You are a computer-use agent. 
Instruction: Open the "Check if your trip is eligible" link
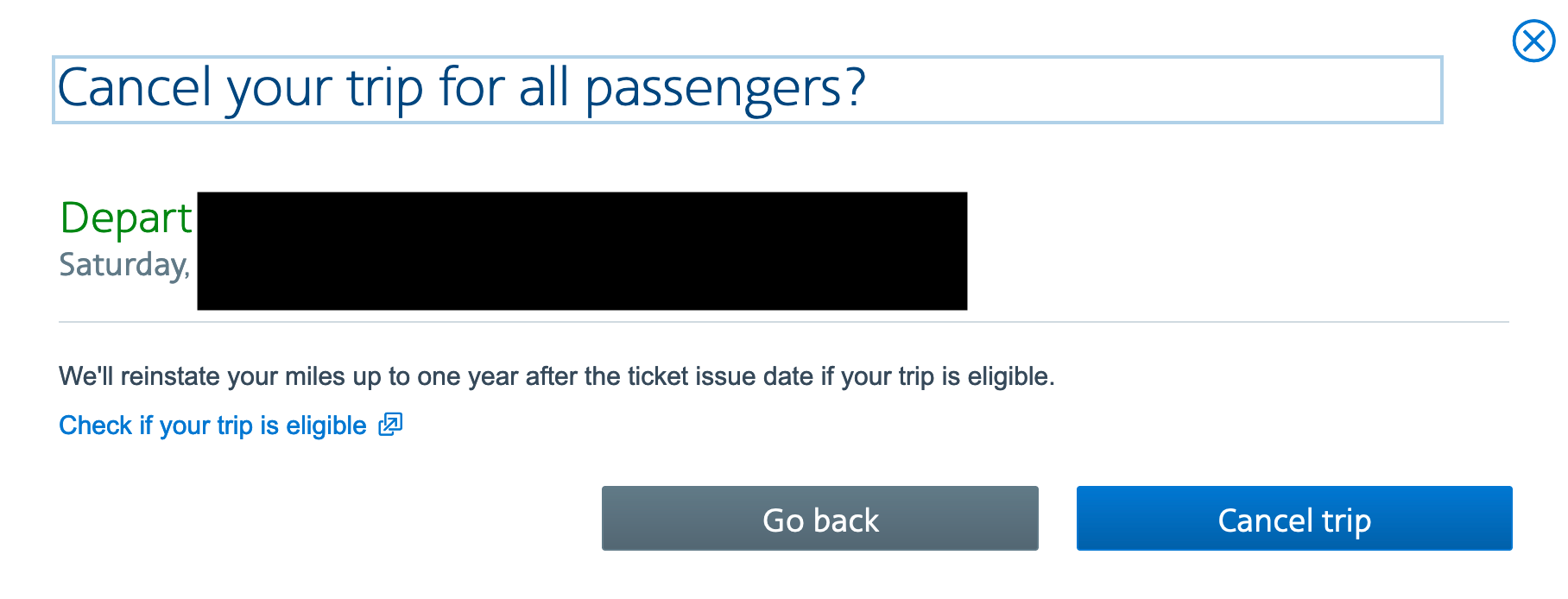(x=213, y=426)
